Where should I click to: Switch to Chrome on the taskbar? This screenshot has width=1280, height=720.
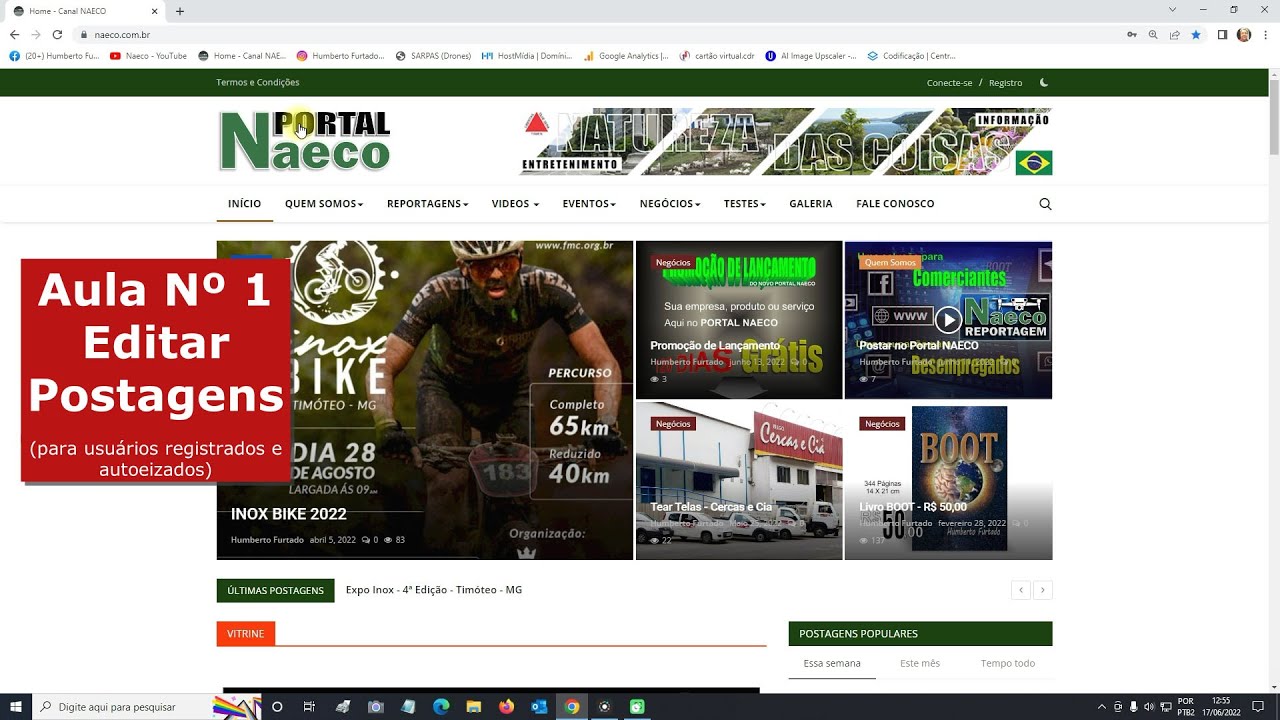[x=572, y=707]
